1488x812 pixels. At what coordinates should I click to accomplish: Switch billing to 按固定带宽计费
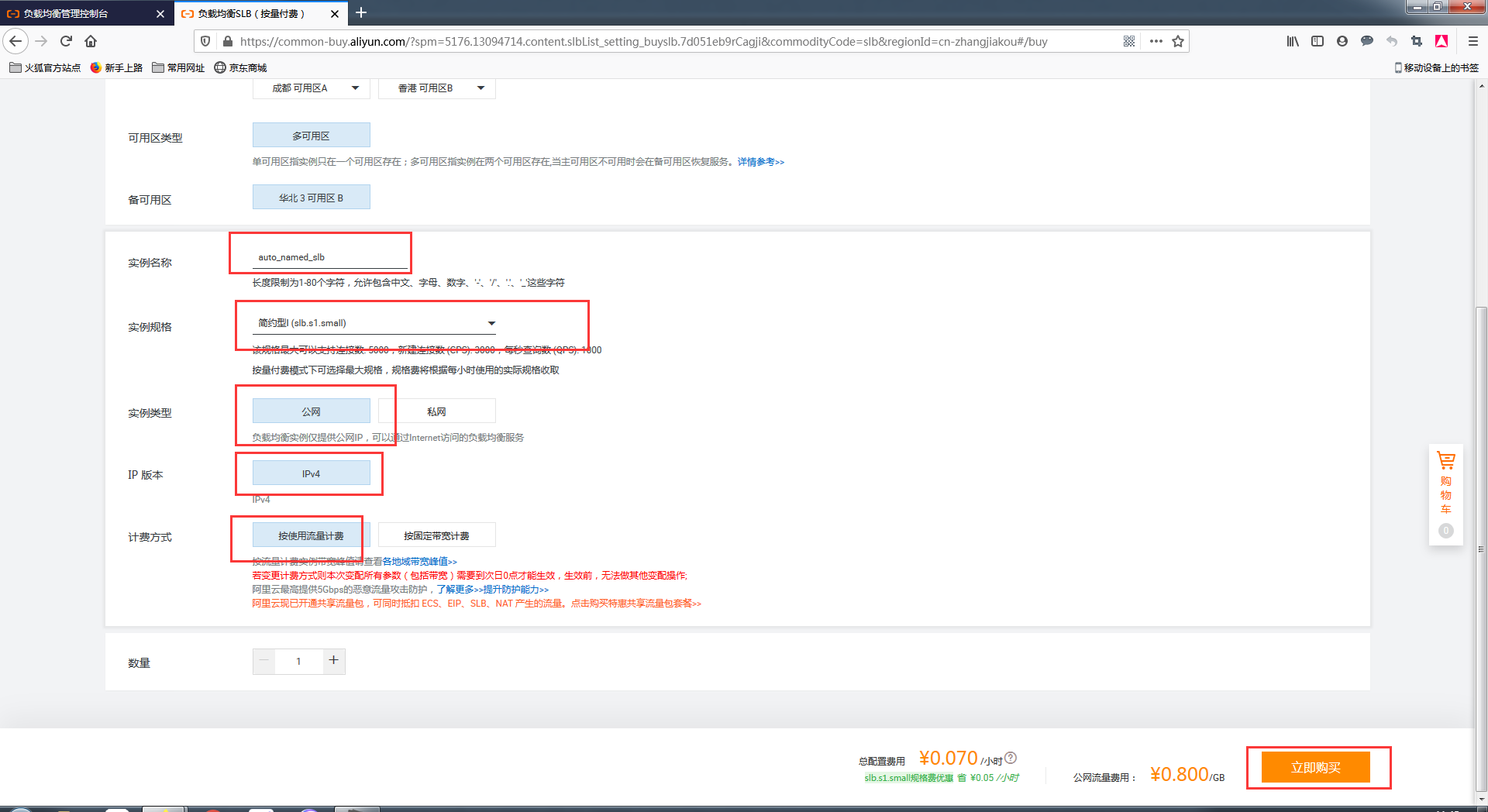point(436,535)
